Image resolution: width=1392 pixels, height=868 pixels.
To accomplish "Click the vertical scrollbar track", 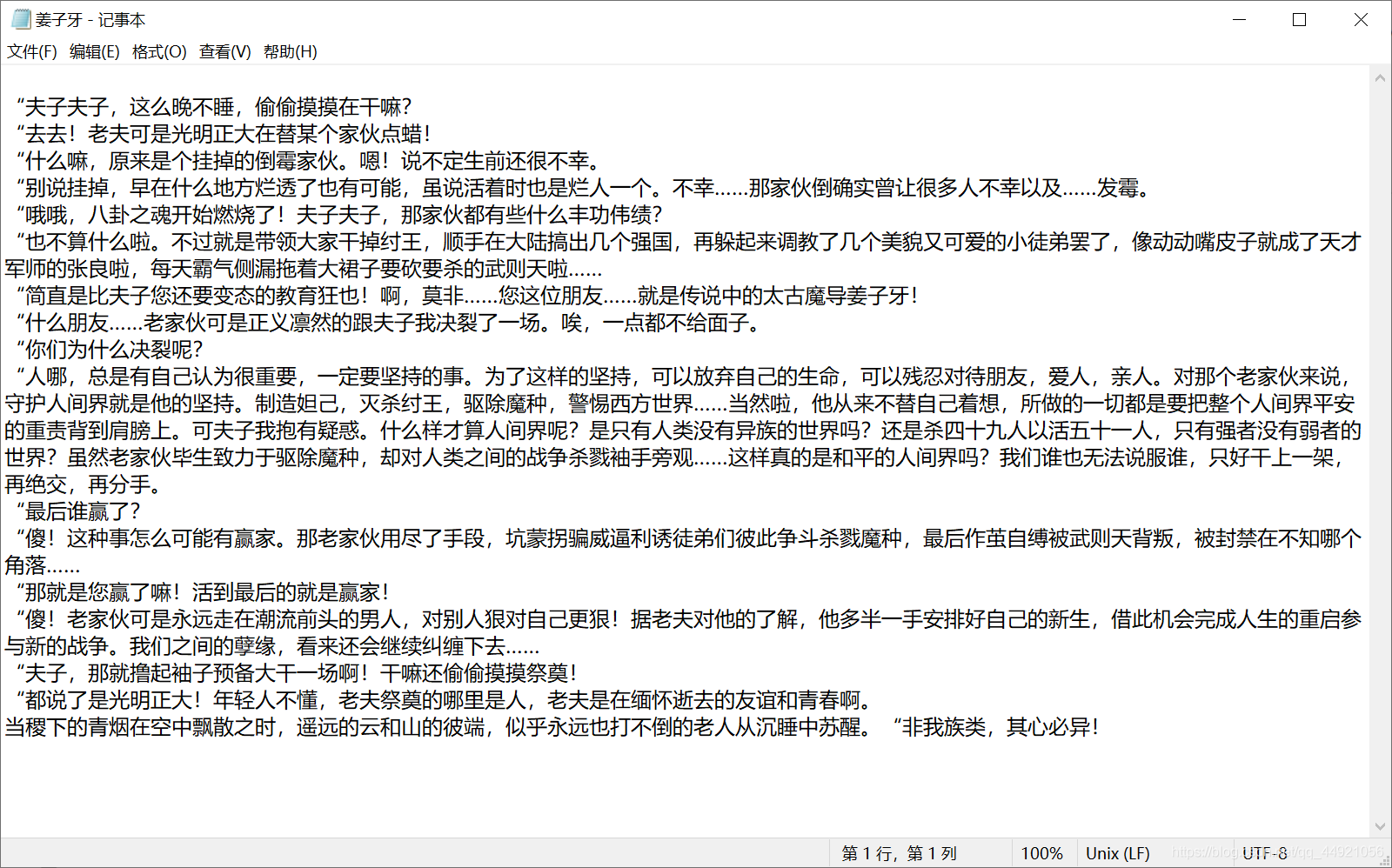I will 1380,452.
